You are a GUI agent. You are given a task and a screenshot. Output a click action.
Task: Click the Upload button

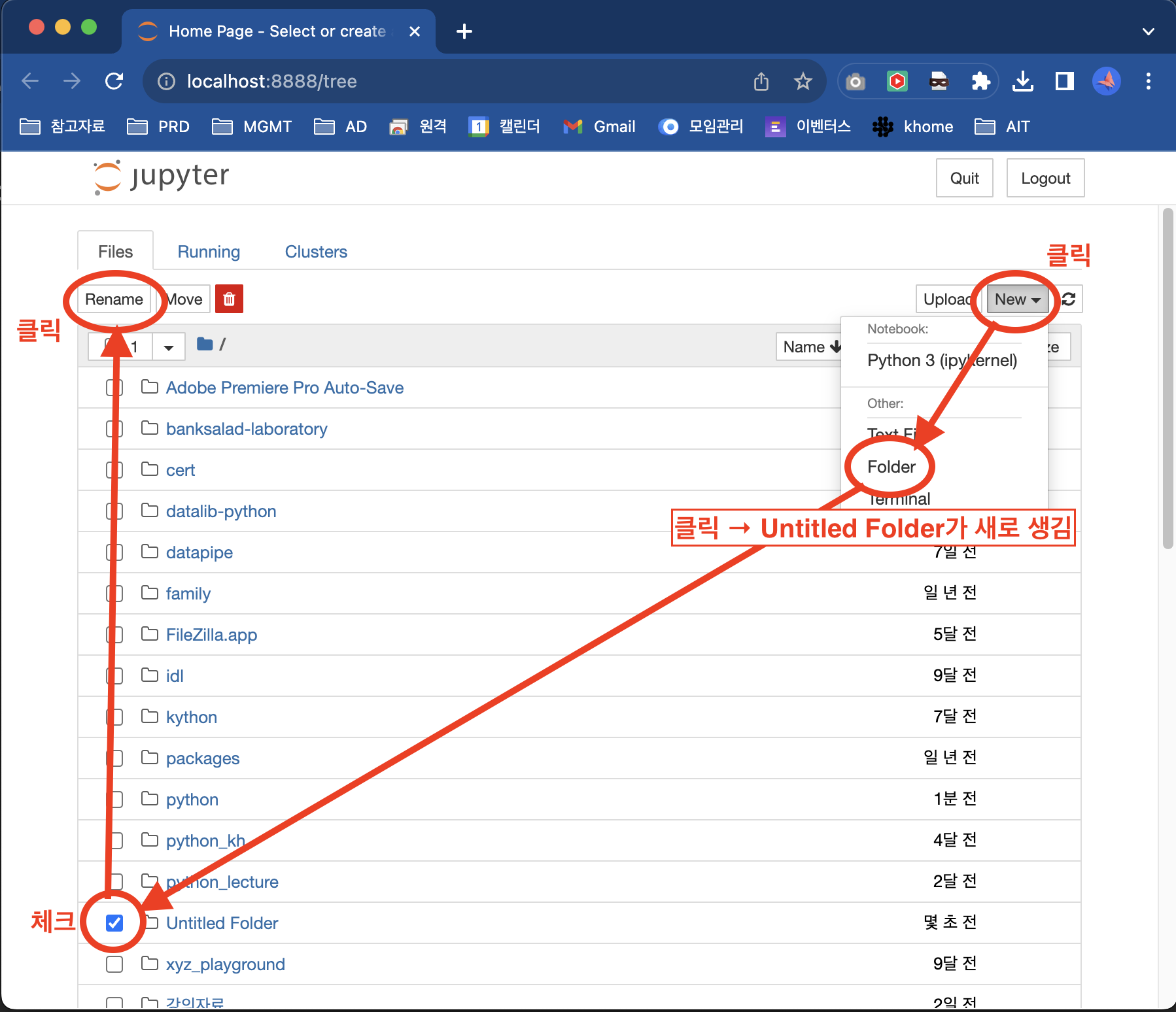coord(948,299)
